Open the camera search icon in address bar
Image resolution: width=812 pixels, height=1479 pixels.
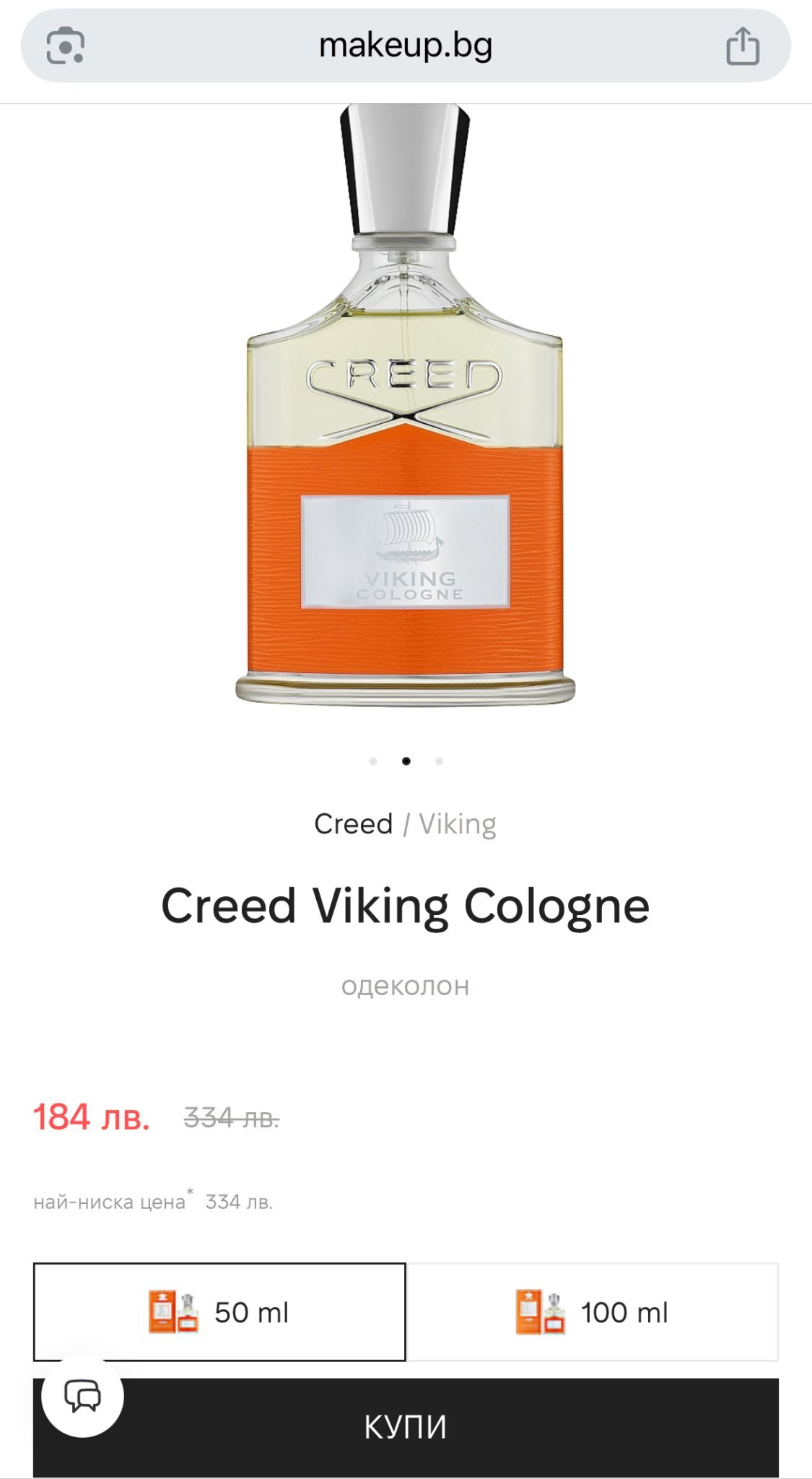66,46
